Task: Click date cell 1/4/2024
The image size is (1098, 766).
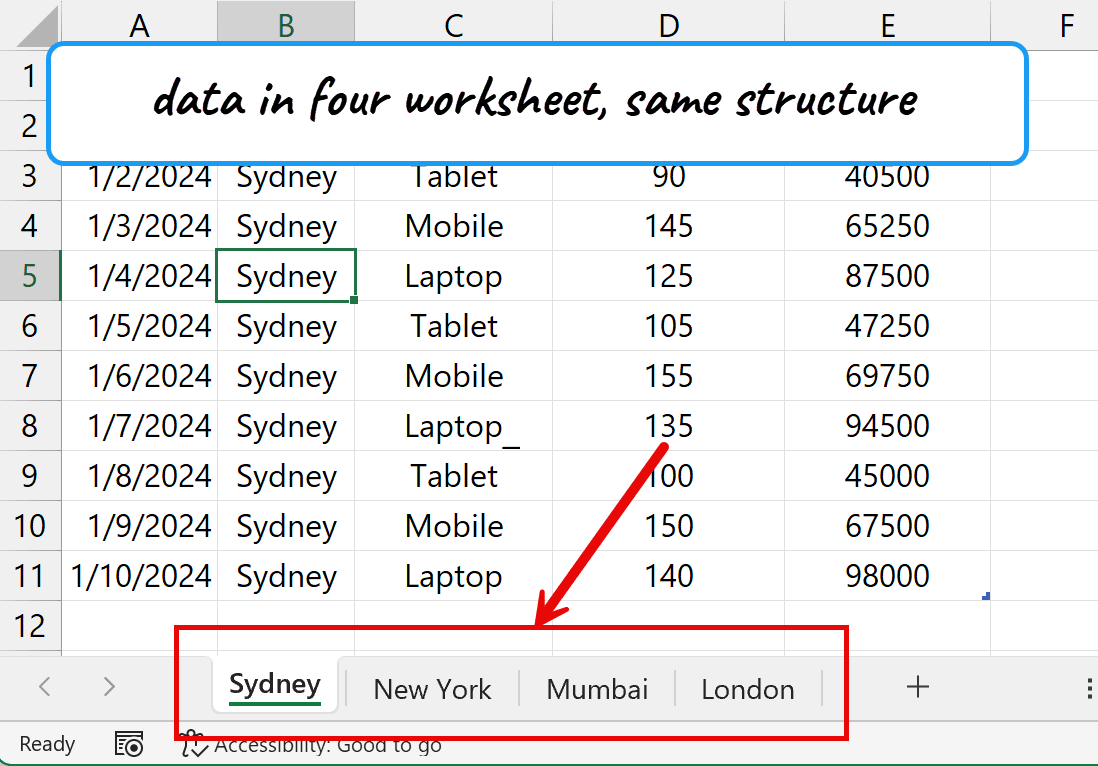Action: [139, 276]
